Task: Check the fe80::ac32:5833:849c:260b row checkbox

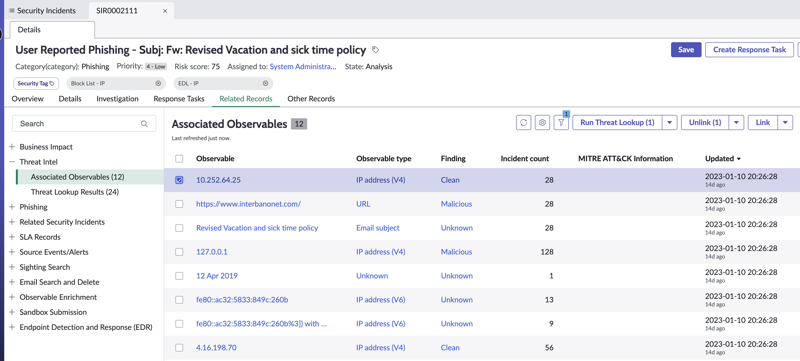Action: click(179, 300)
